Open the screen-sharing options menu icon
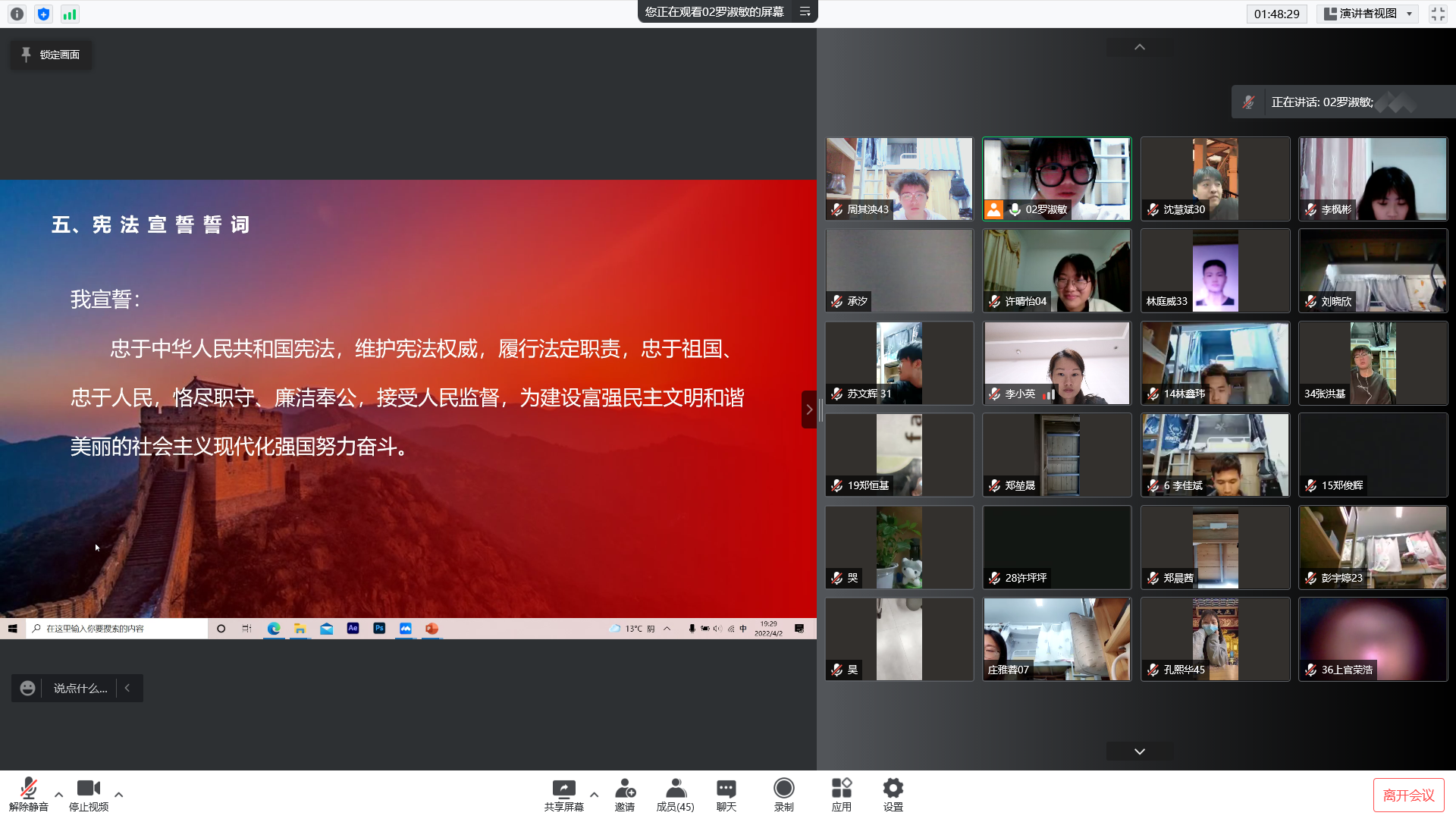The width and height of the screenshot is (1456, 819). coord(805,11)
